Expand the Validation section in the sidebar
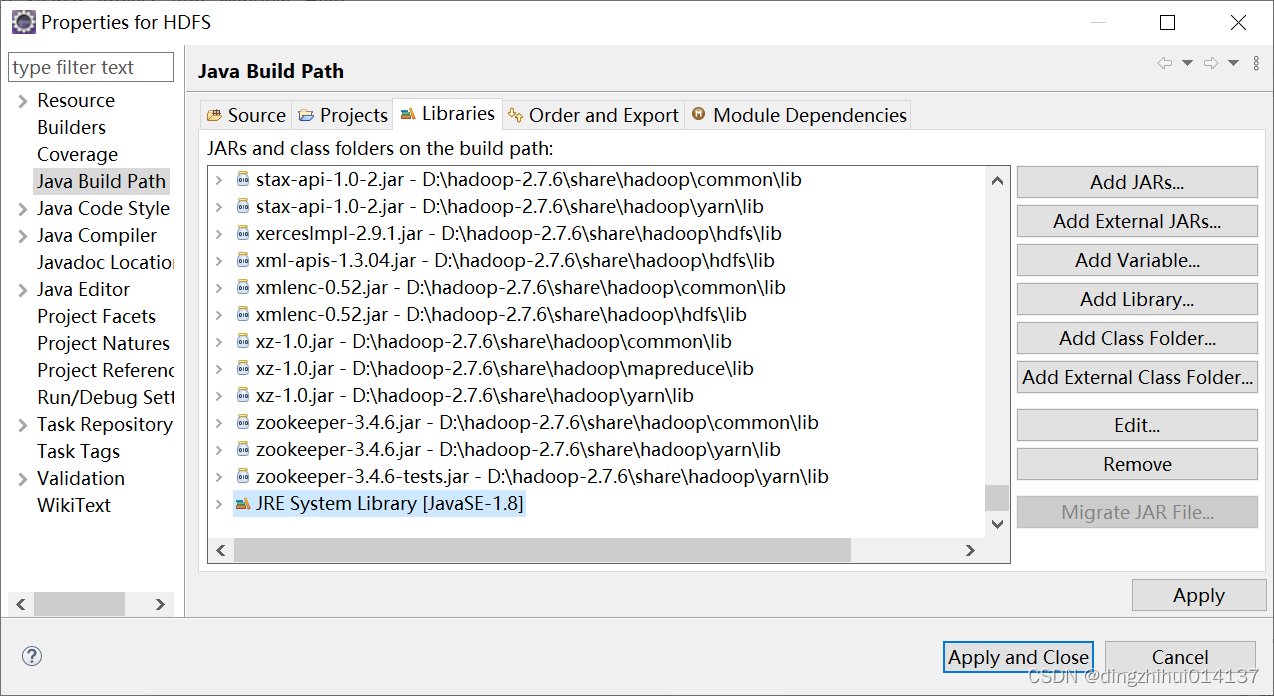 point(22,478)
